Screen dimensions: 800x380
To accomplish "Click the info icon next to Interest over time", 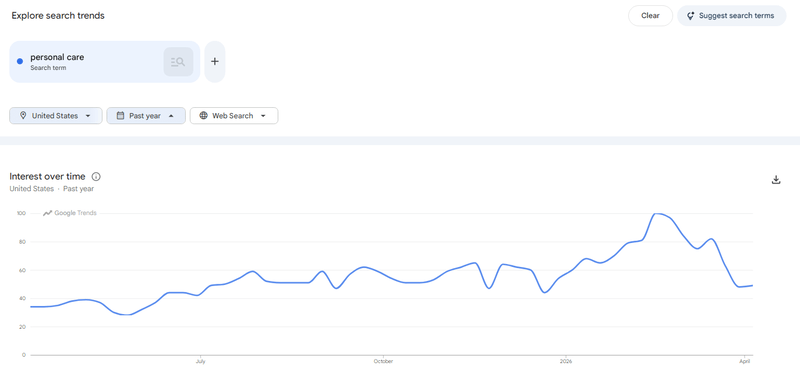I will (x=96, y=176).
